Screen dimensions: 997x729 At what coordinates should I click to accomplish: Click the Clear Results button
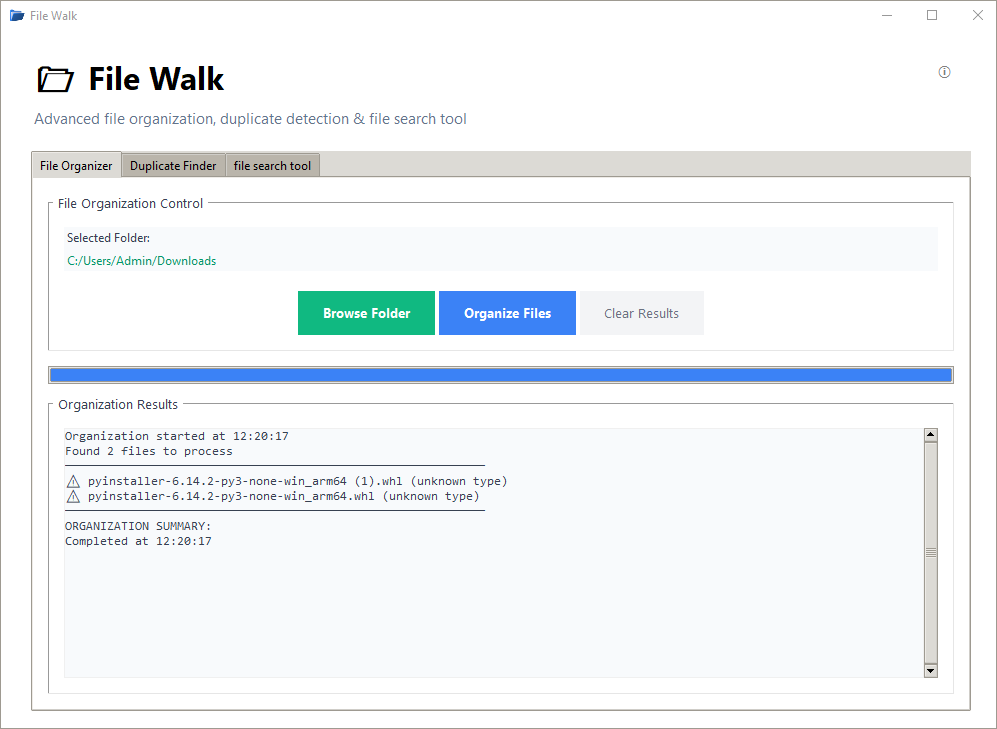click(641, 313)
